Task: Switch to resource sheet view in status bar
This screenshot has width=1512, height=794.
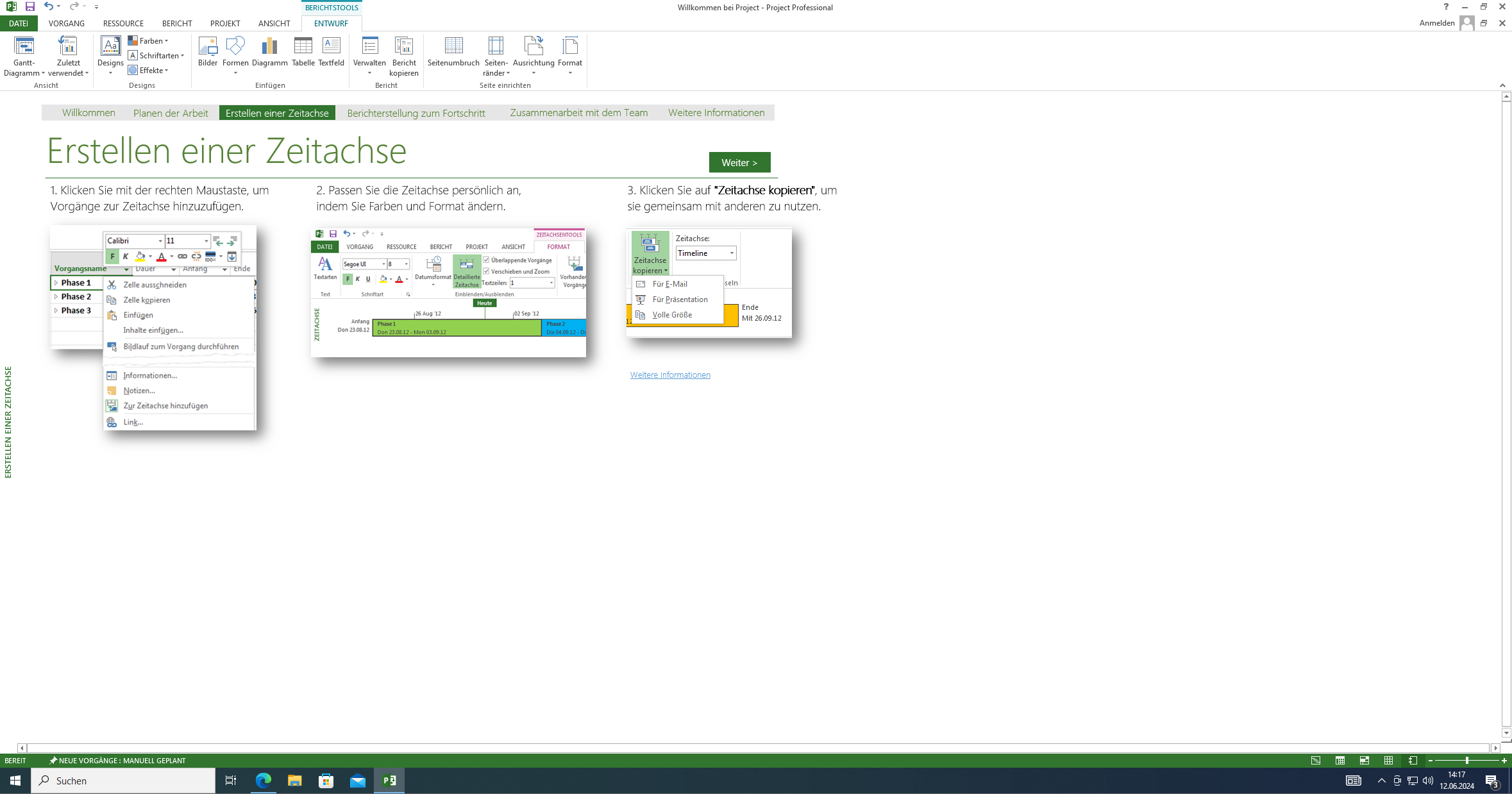Action: 1388,760
